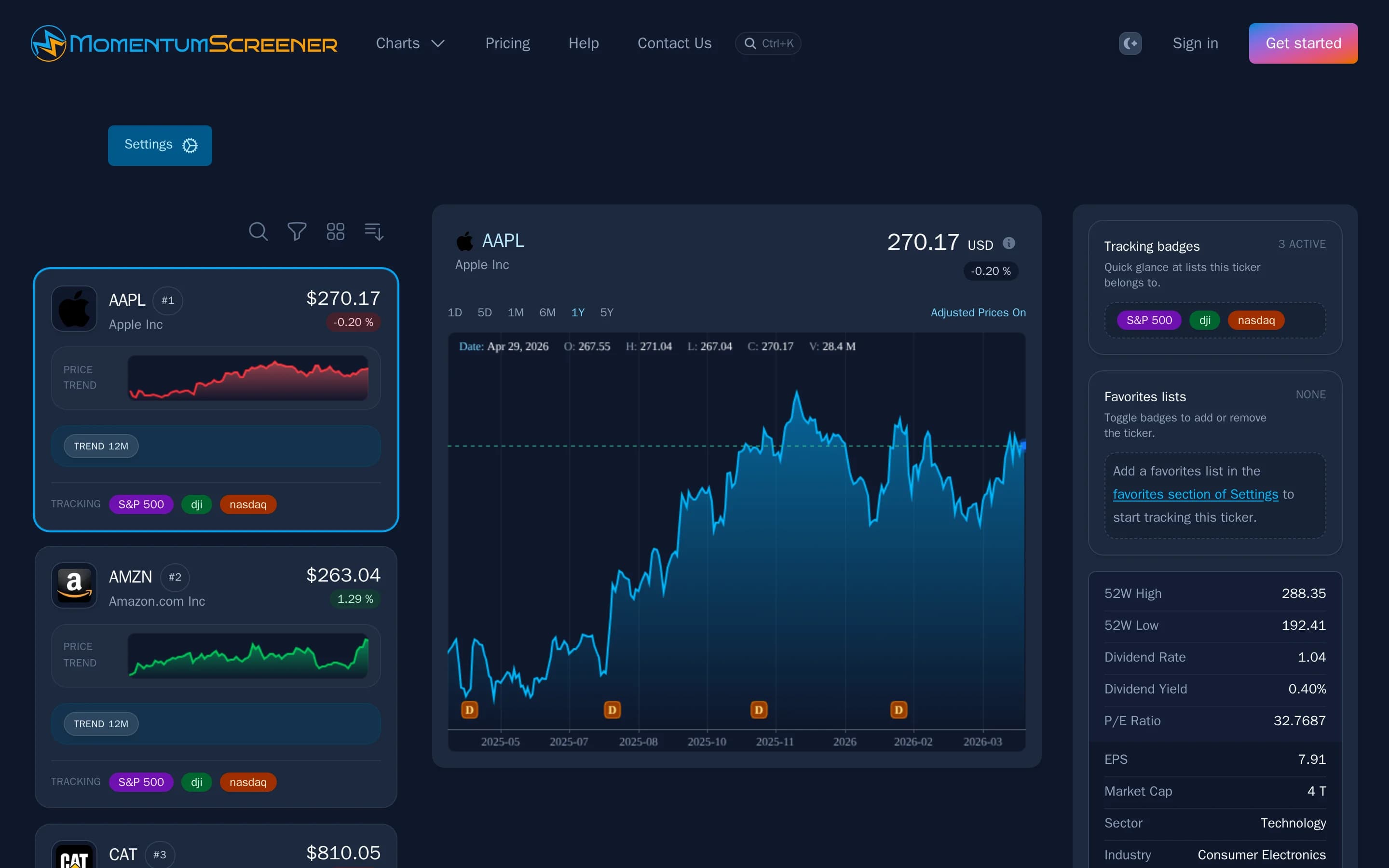
Task: Toggle the TREND 12M chip on AAPL card
Action: coord(101,446)
